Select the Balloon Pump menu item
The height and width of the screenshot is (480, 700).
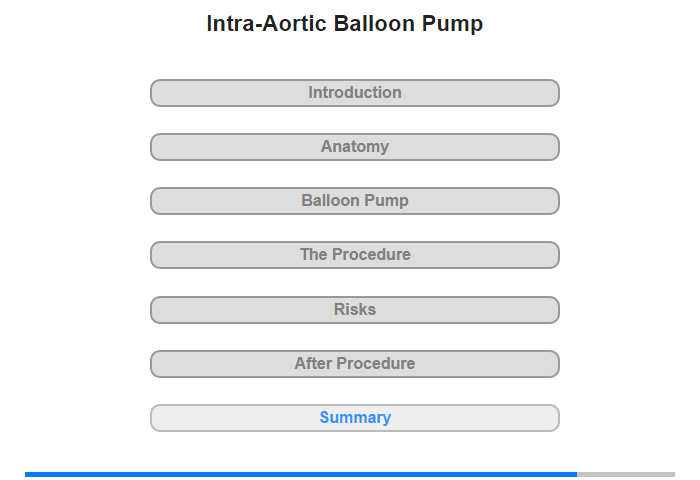(354, 201)
